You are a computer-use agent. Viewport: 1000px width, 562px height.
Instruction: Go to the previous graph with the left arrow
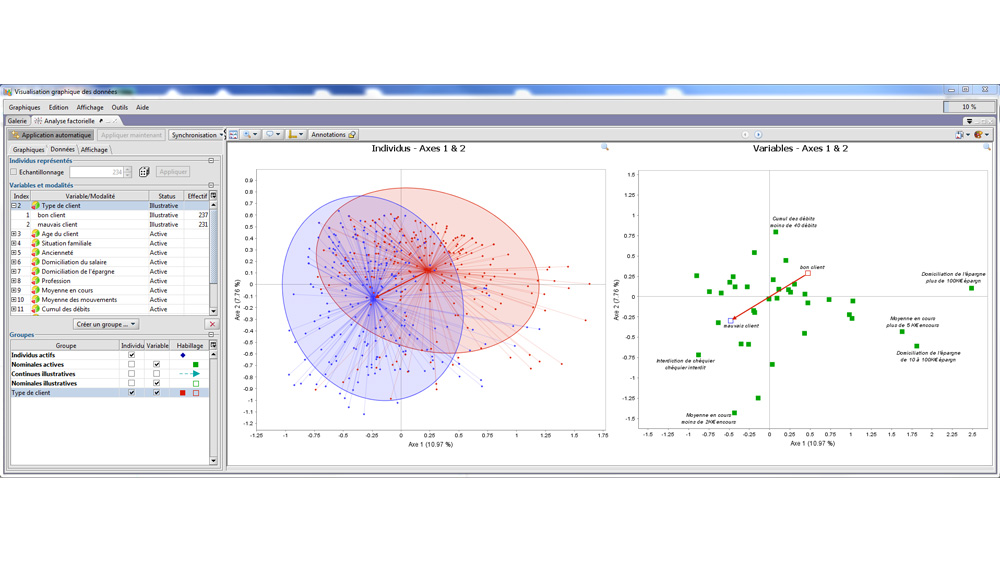coord(745,135)
